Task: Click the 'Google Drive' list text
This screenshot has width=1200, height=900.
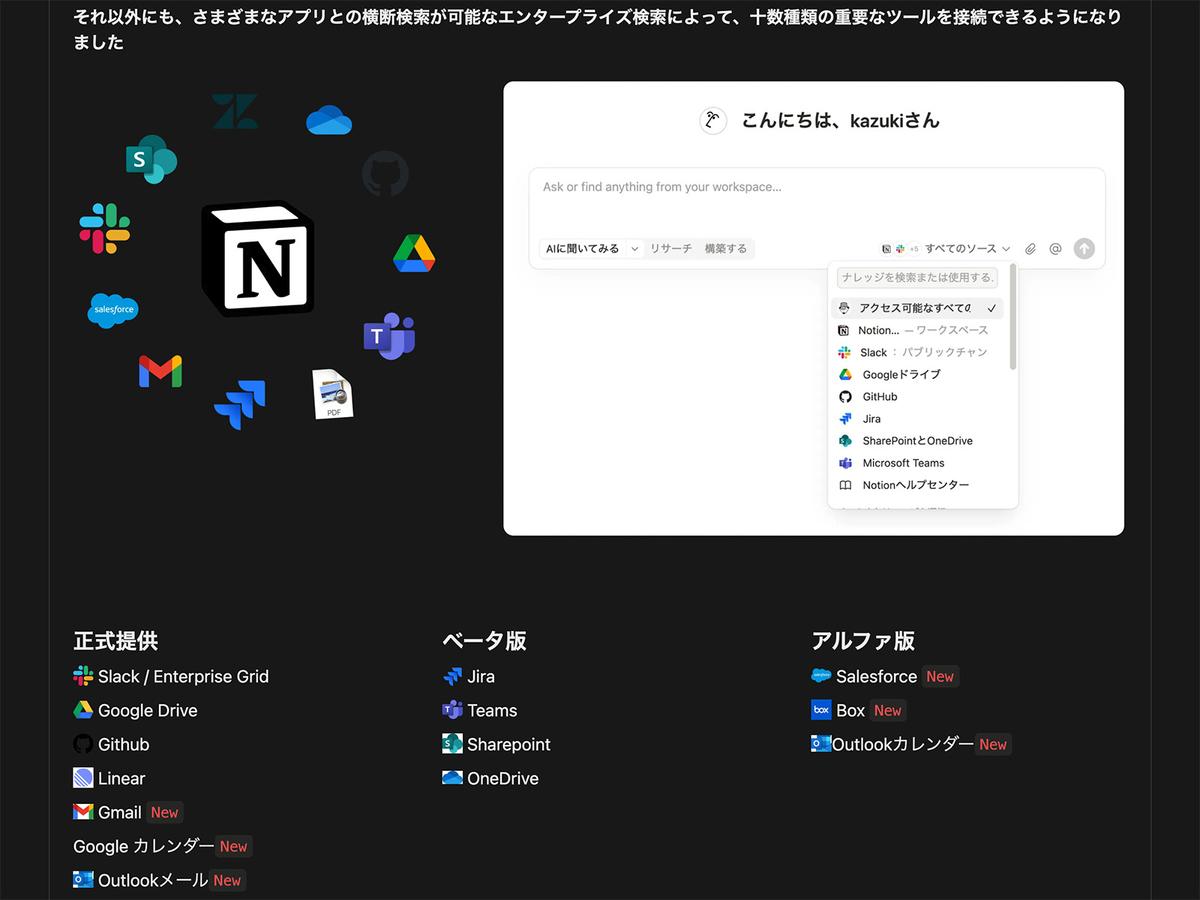Action: click(x=148, y=710)
